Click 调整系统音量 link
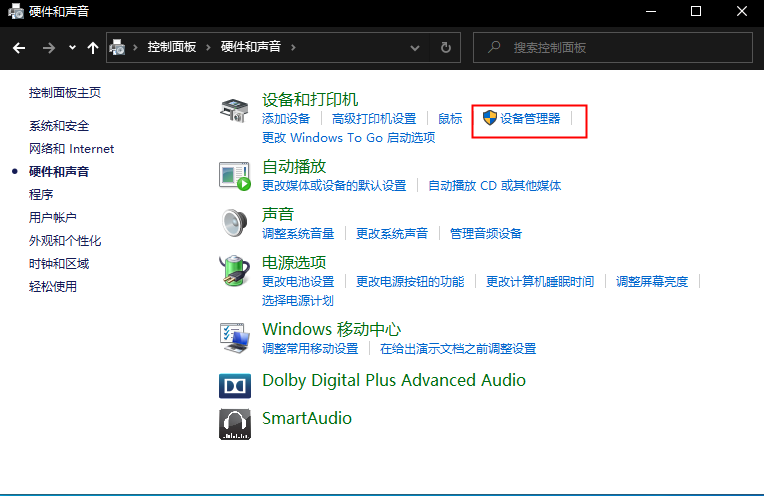The height and width of the screenshot is (496, 764). pyautogui.click(x=298, y=233)
